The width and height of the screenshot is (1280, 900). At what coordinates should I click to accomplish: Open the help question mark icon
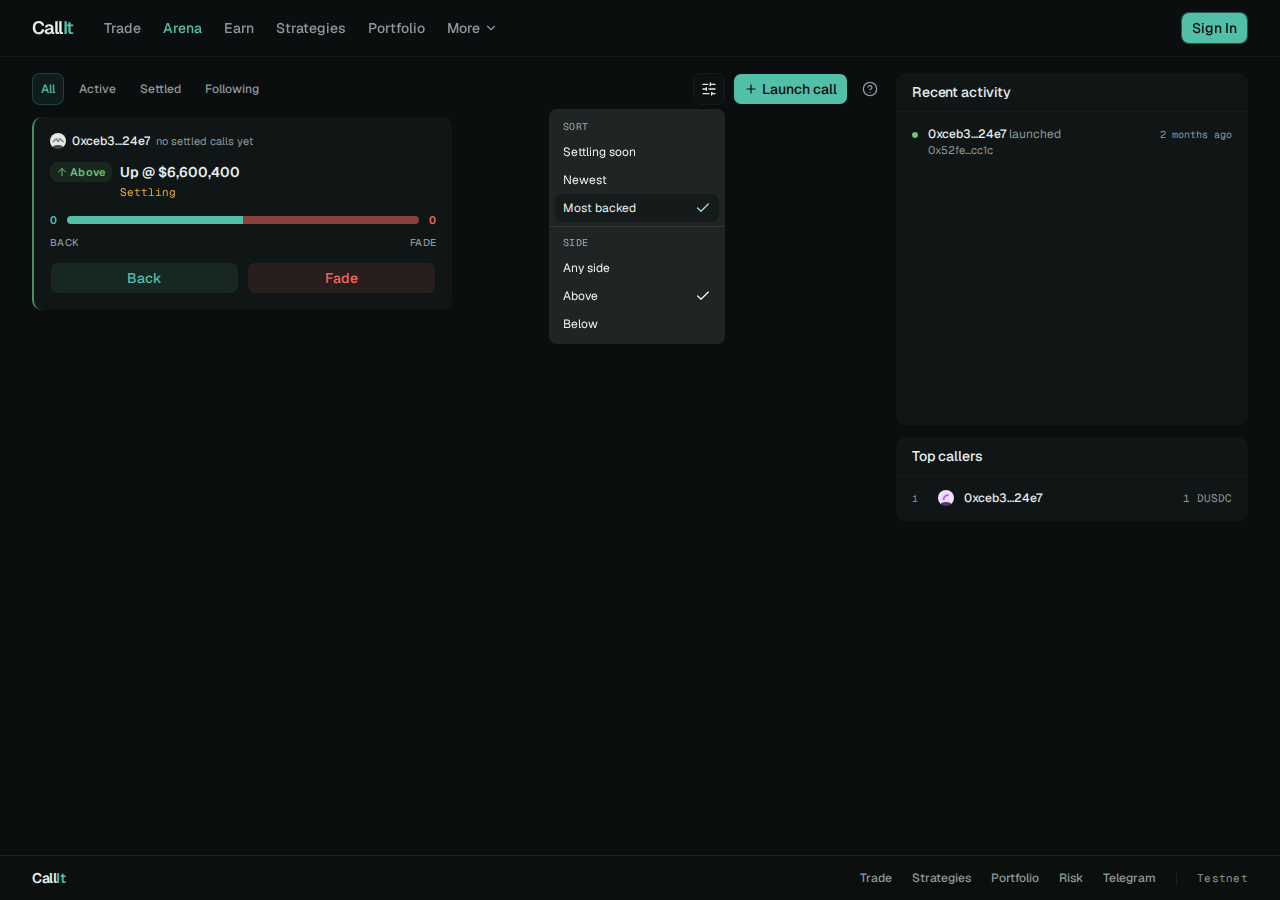pos(870,89)
